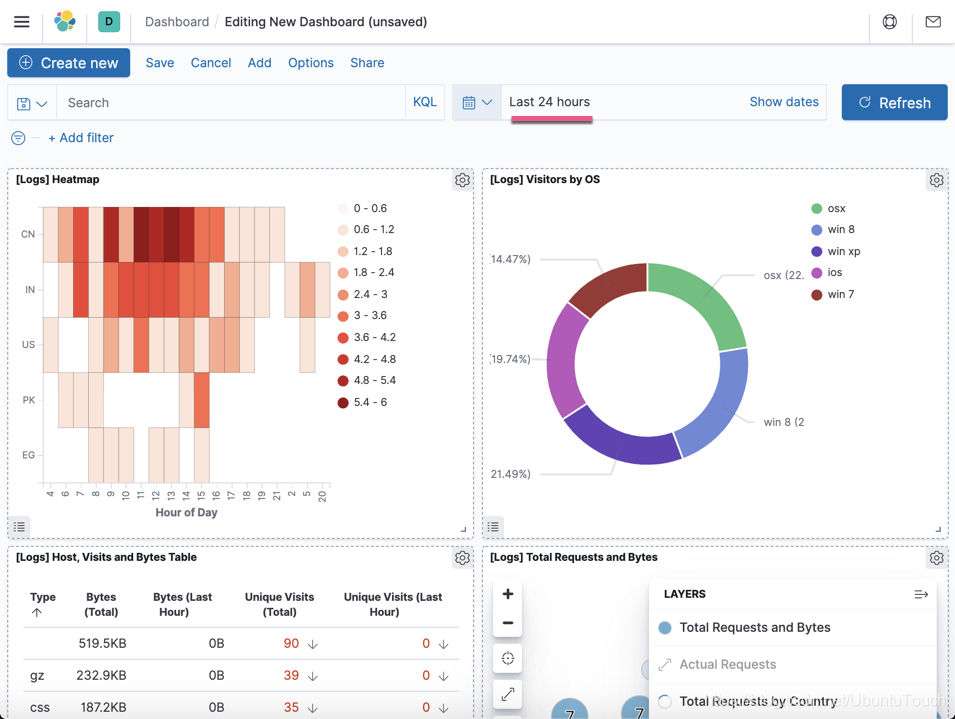Open the newsfeed mail icon

pyautogui.click(x=932, y=22)
